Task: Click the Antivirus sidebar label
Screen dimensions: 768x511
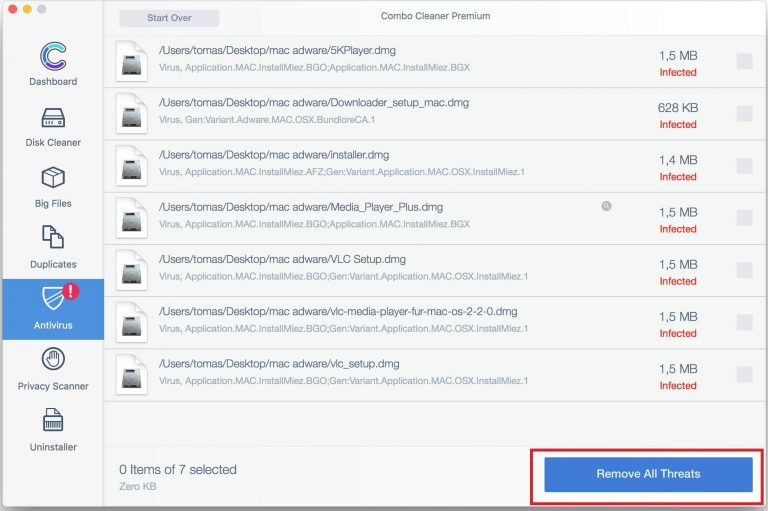Action: click(53, 325)
